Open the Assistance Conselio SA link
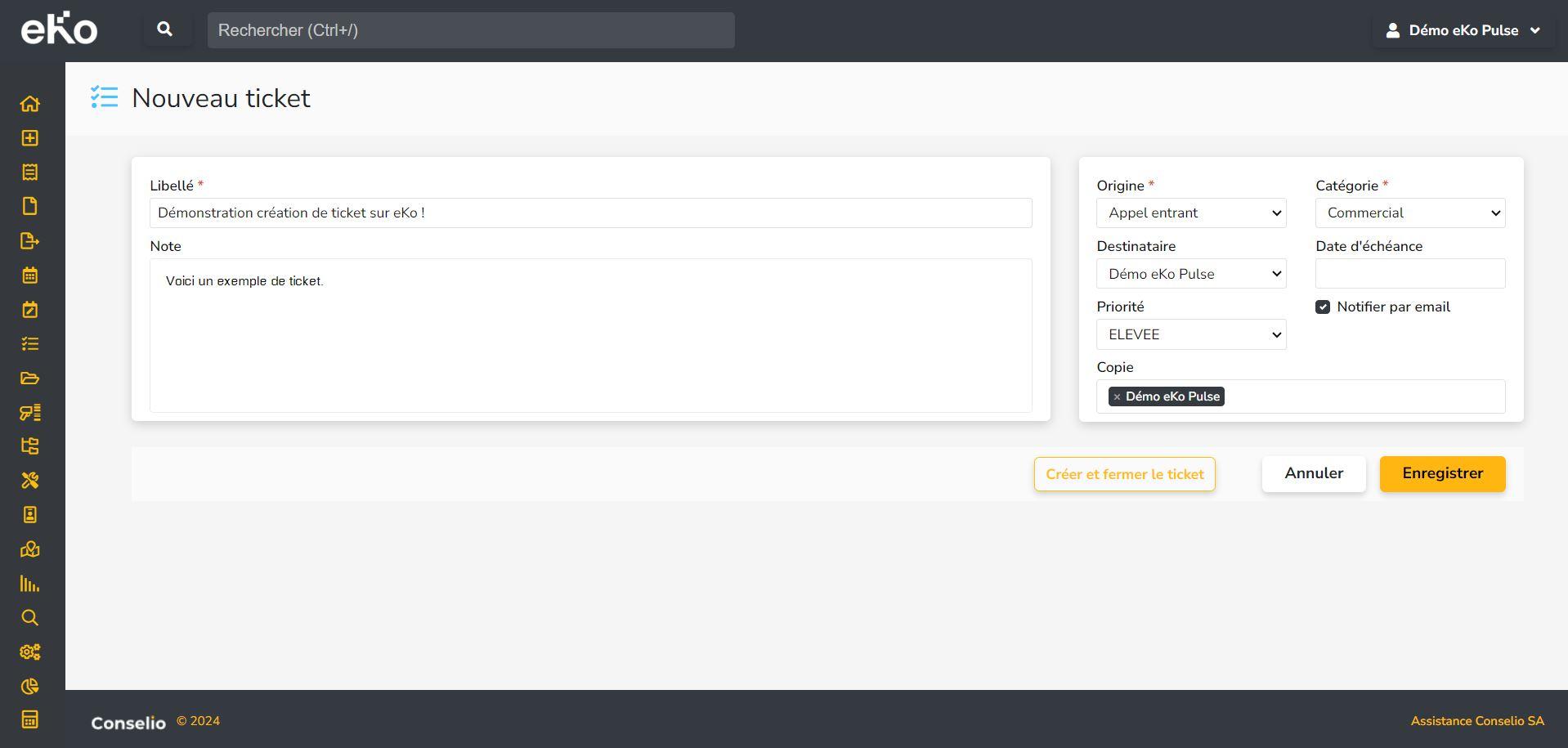1568x748 pixels. click(1477, 721)
